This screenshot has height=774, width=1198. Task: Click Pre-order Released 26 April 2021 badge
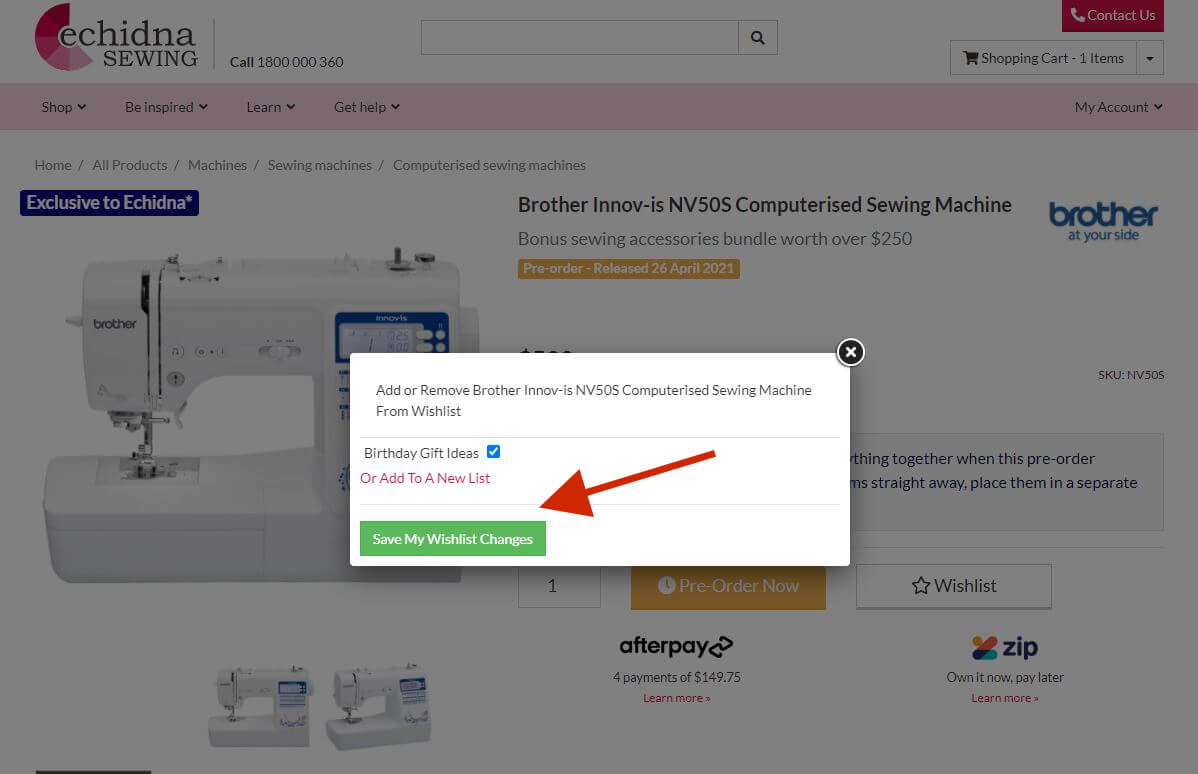[x=629, y=269]
